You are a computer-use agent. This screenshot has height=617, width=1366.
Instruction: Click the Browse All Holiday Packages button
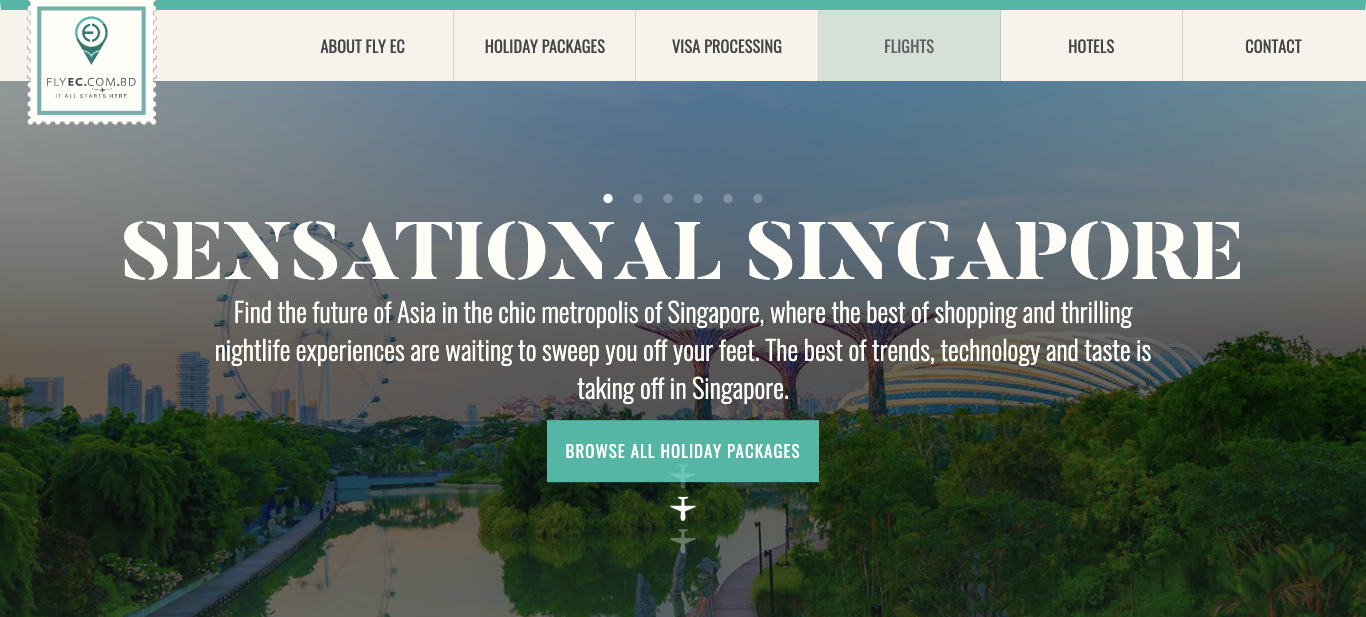[683, 451]
